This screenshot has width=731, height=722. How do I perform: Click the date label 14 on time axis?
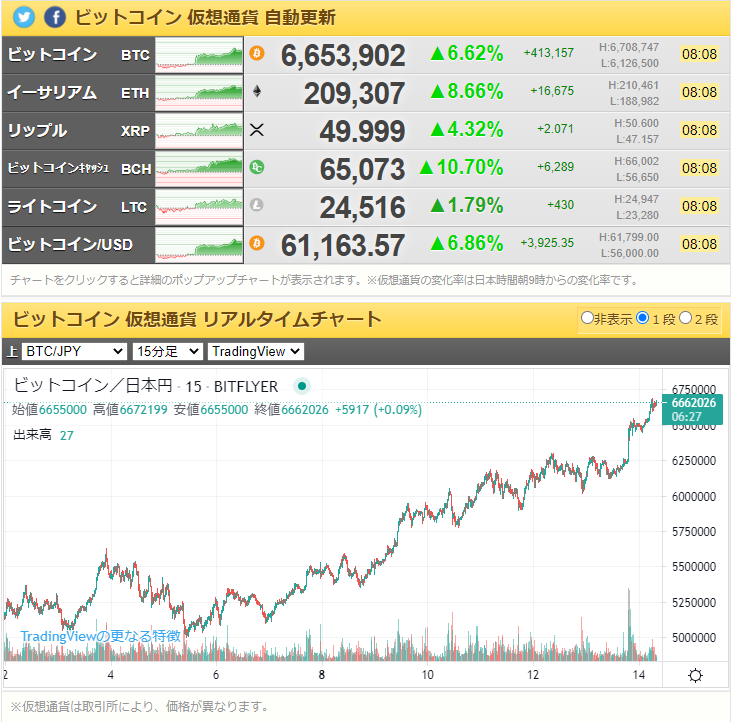pos(639,675)
